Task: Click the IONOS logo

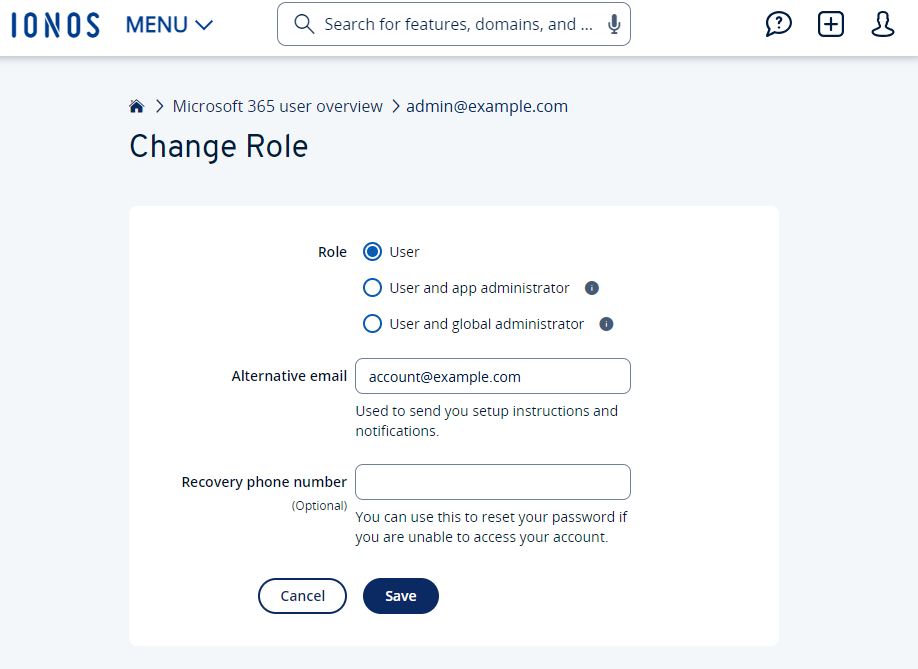Action: coord(56,25)
